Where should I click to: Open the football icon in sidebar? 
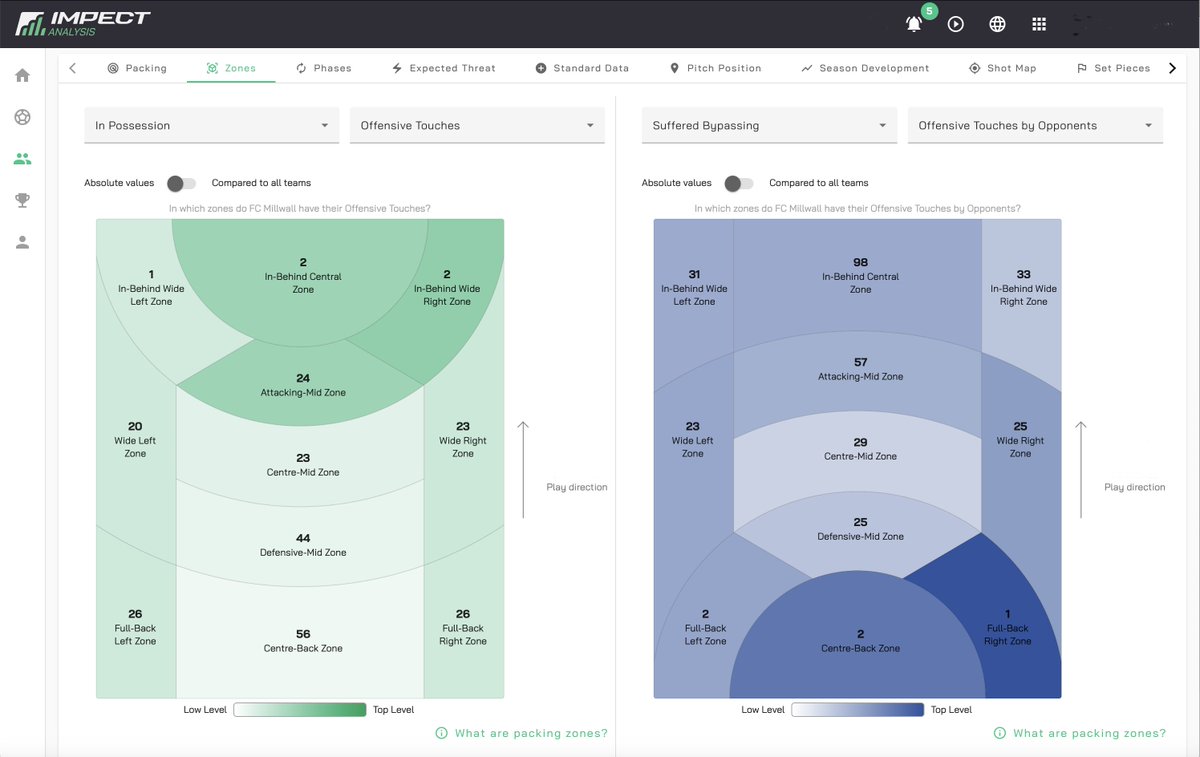point(22,117)
